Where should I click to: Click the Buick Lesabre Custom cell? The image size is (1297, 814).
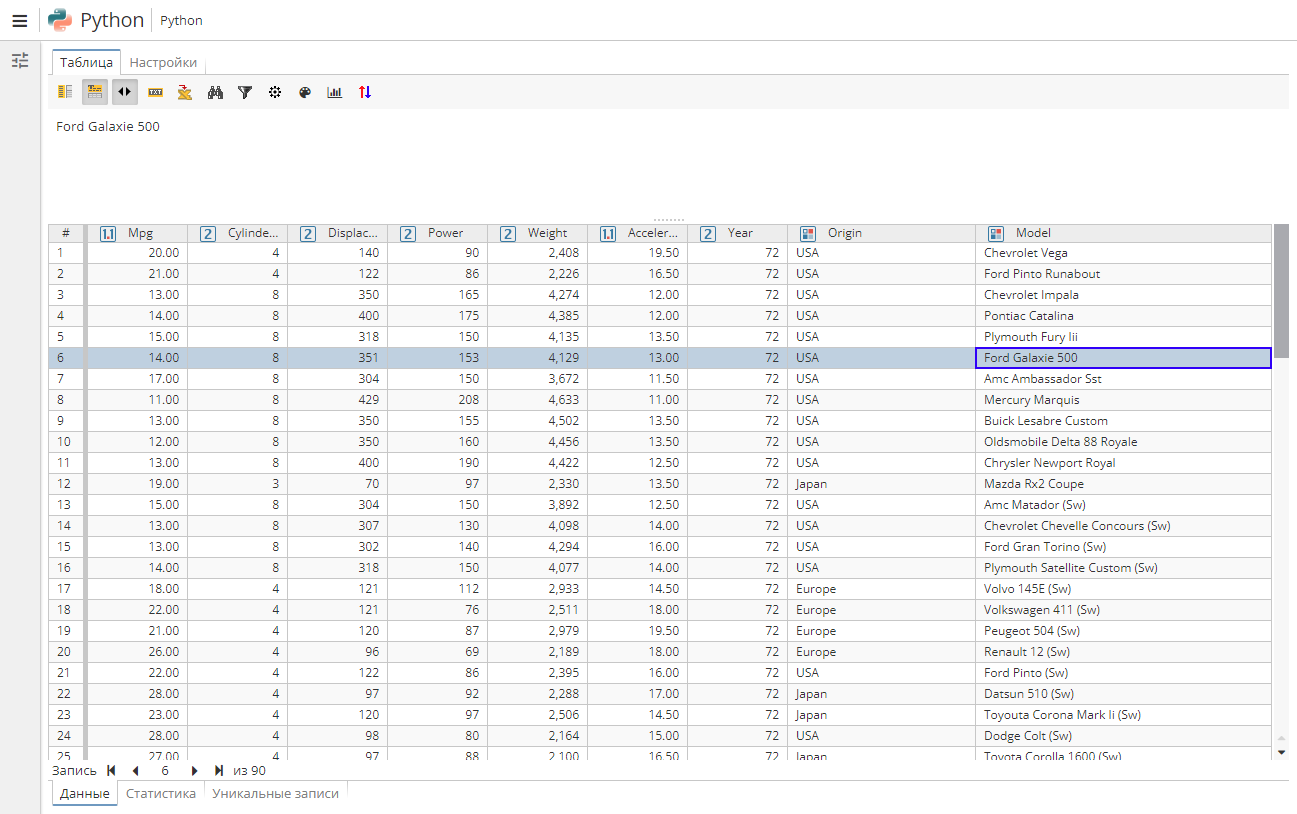(1124, 421)
